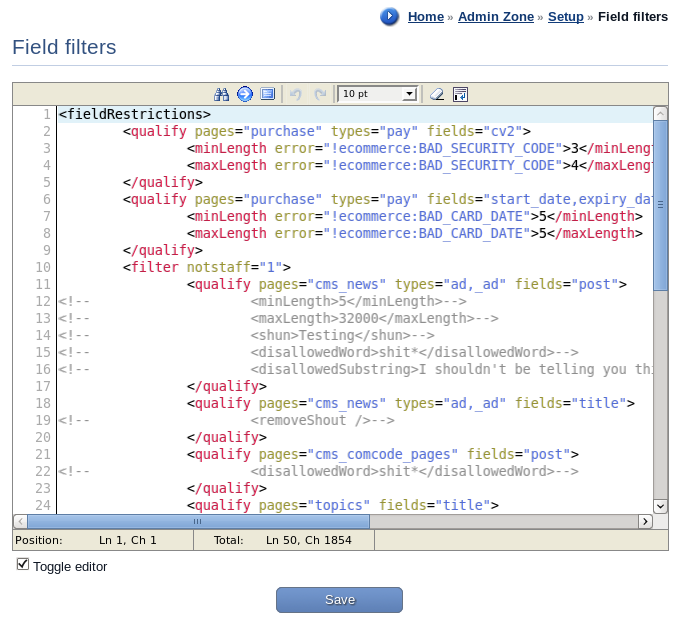
Task: Open Admin Zone breadcrumb link
Action: click(x=495, y=17)
